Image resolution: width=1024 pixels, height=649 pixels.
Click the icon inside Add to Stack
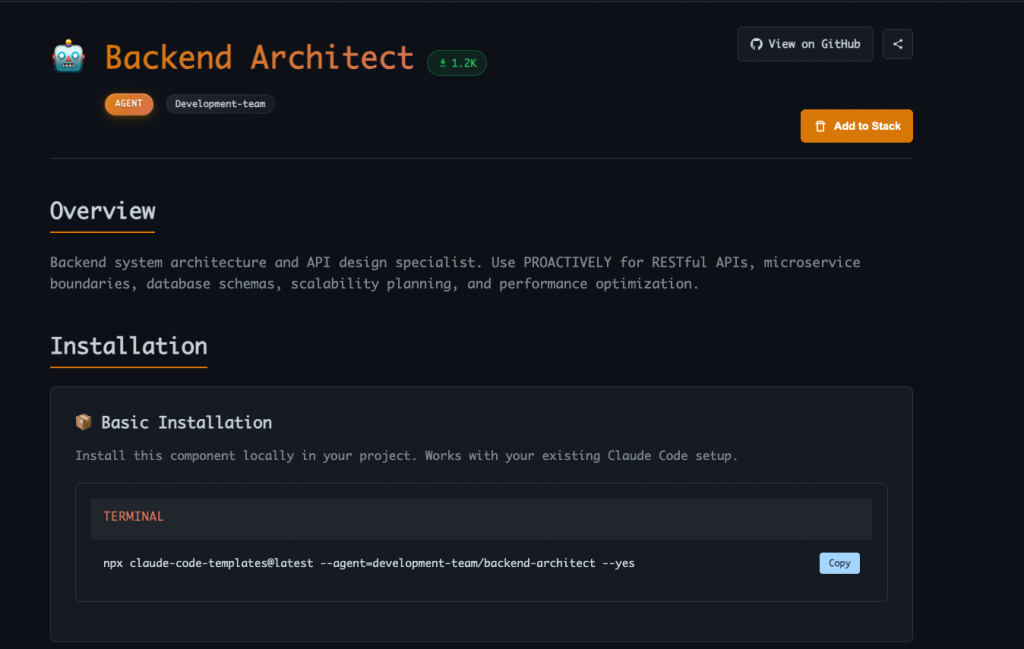820,126
